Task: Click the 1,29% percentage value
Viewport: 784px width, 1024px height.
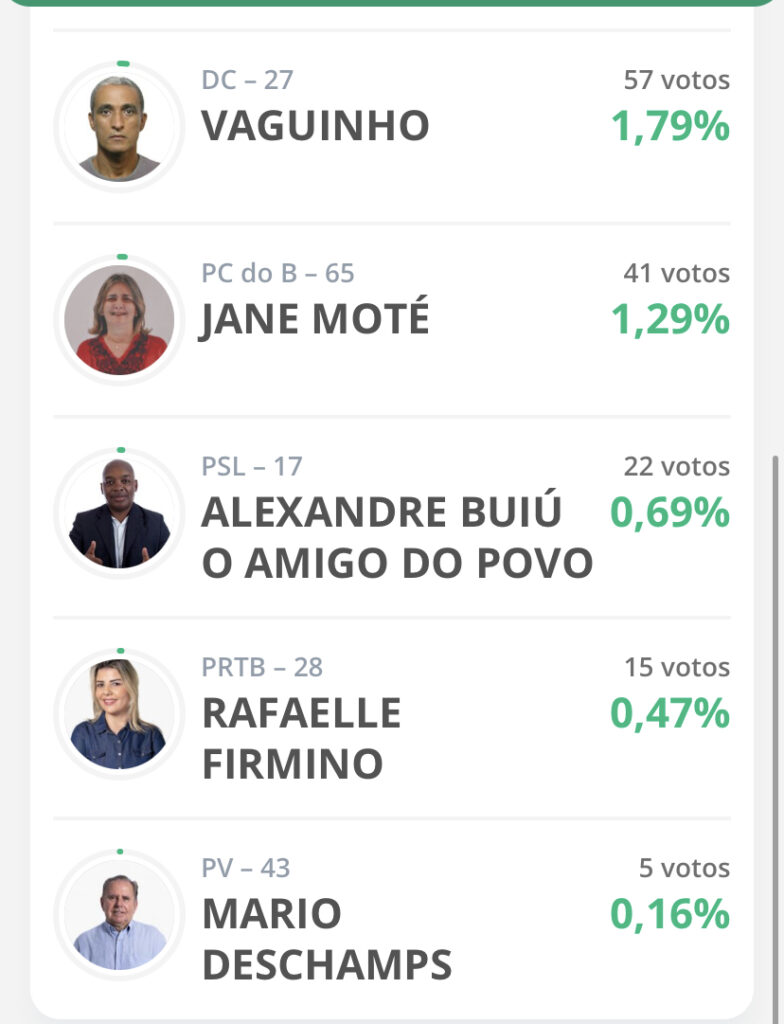Action: click(x=670, y=319)
